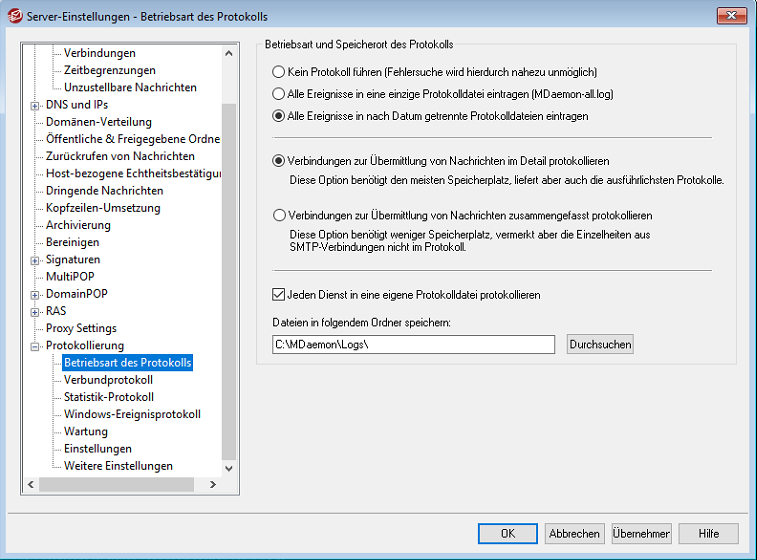Screen dimensions: 757x560
Task: Click the horizontal scrollbar right arrow
Action: (x=212, y=484)
